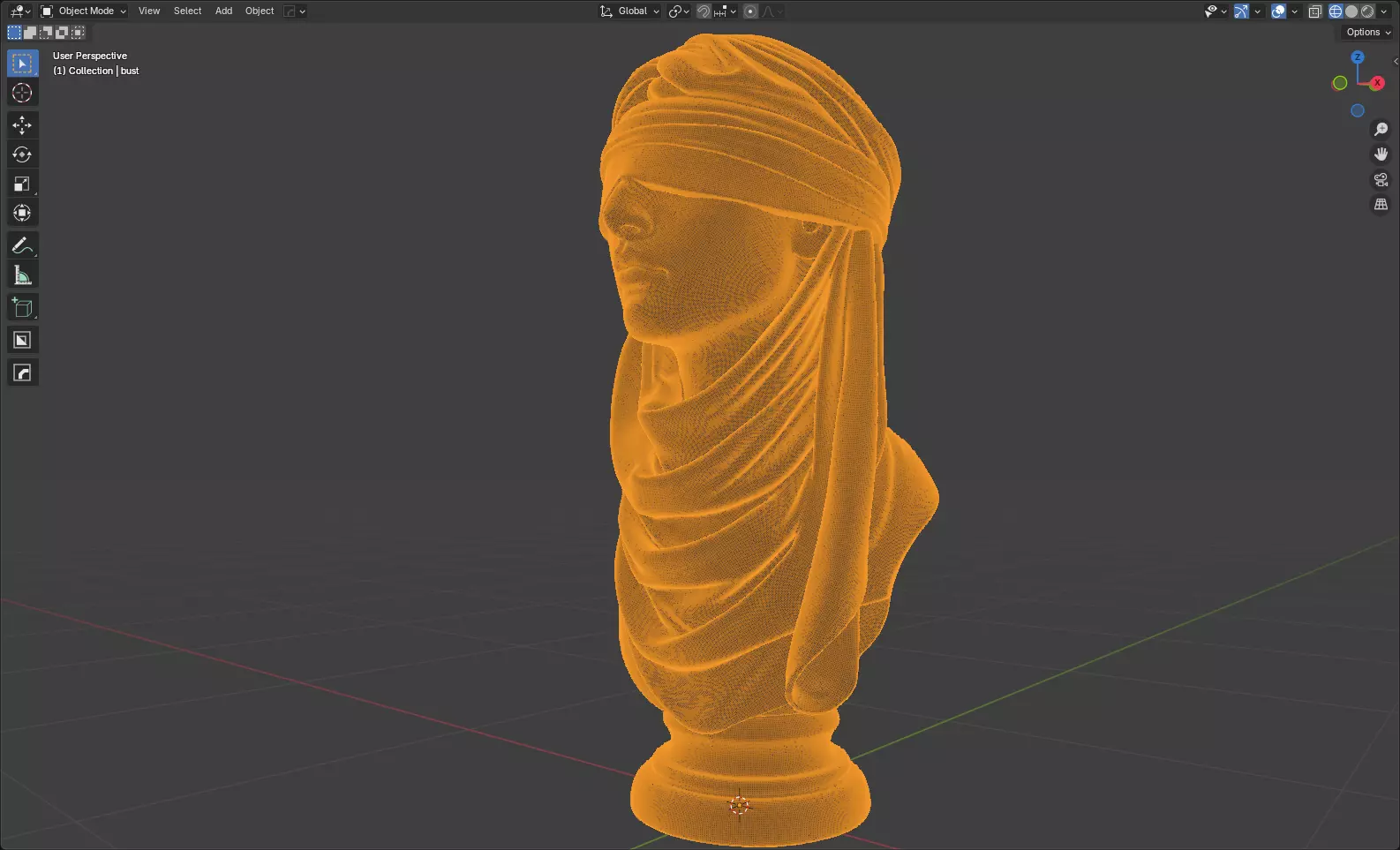Click the 3D cursor at the bust base
This screenshot has width=1400, height=850.
739,805
